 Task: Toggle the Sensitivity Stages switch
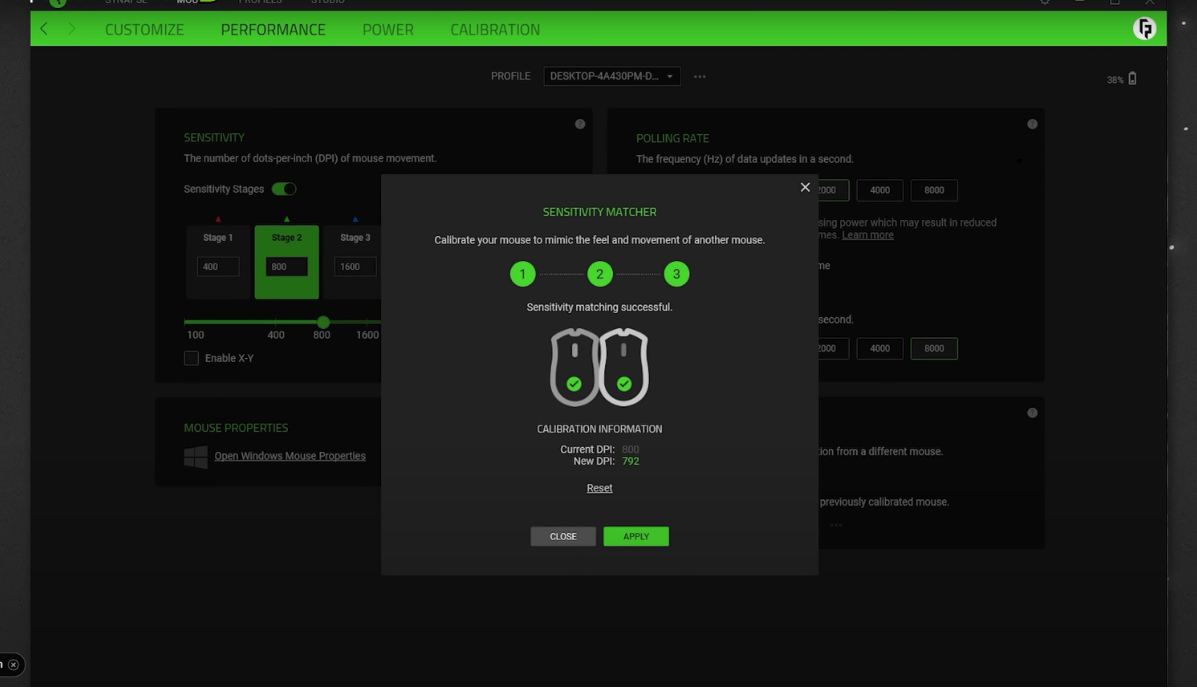pos(282,188)
